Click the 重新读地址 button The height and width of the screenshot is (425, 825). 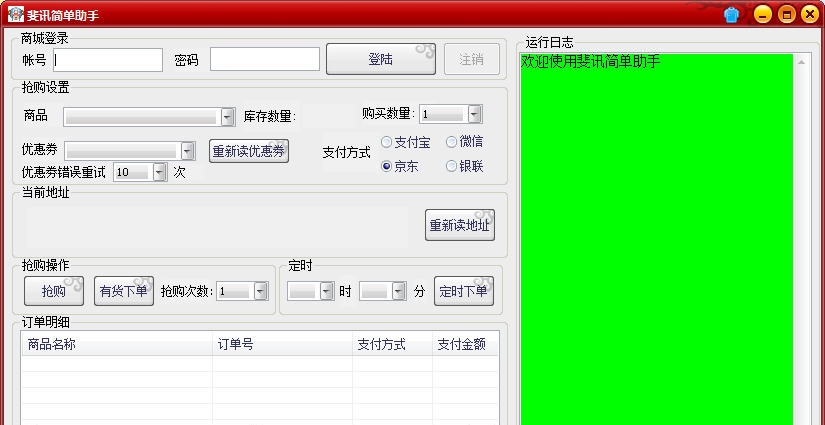click(460, 225)
